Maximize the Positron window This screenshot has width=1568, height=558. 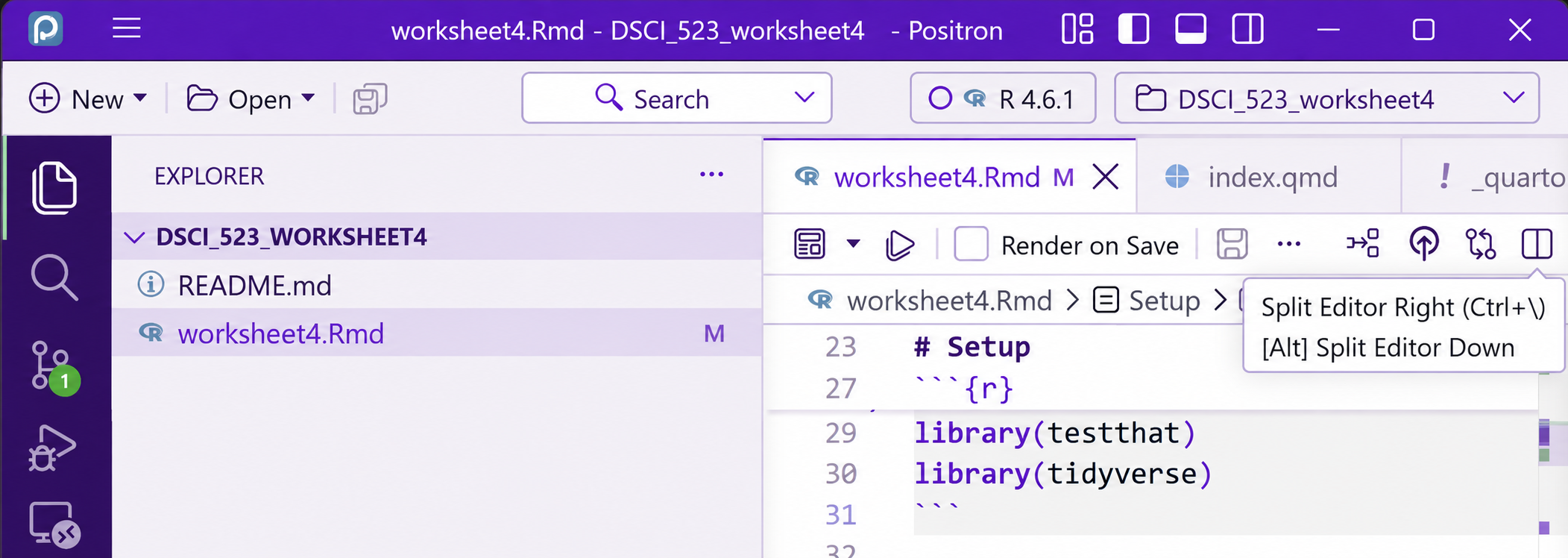pos(1423,30)
